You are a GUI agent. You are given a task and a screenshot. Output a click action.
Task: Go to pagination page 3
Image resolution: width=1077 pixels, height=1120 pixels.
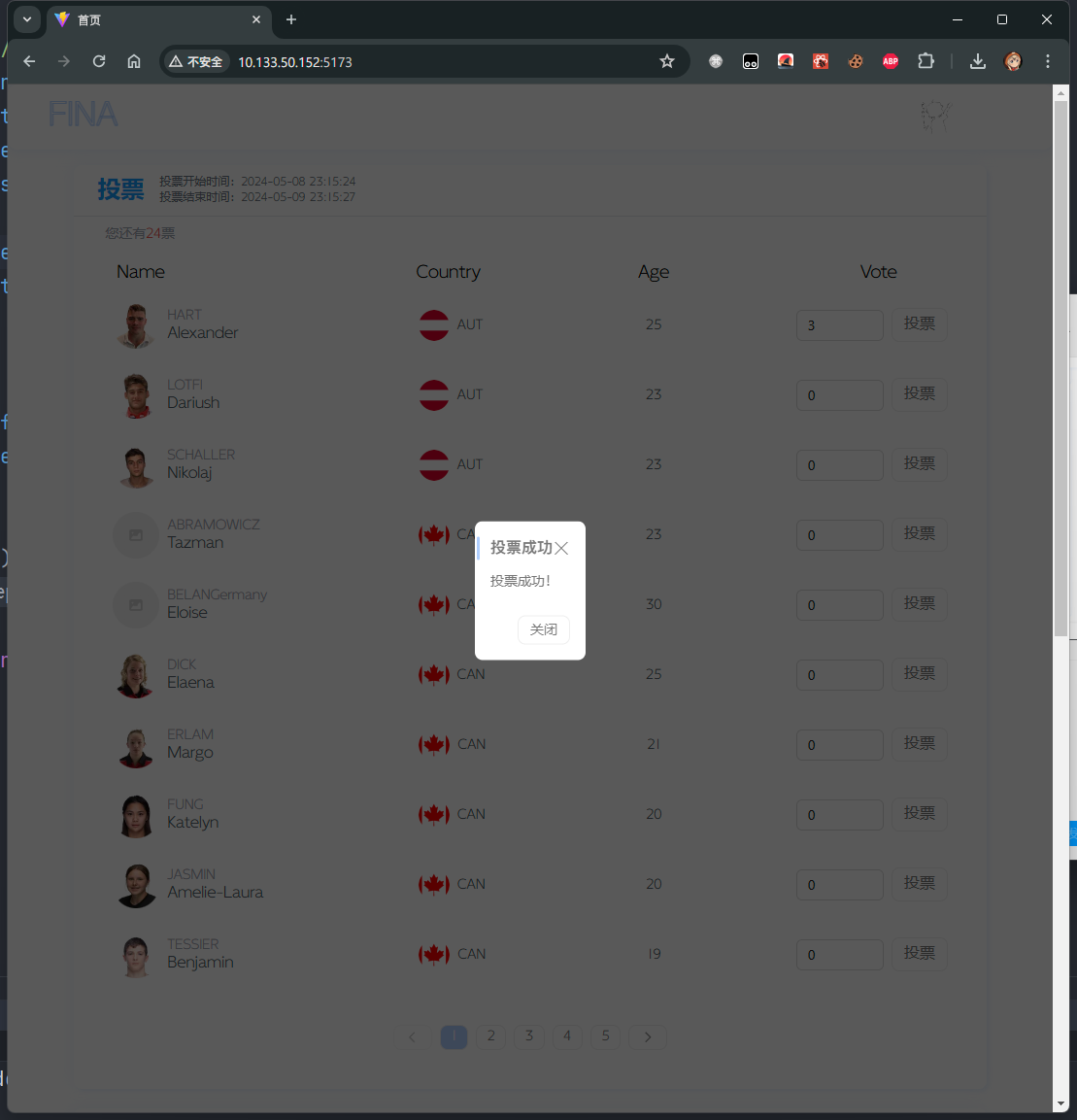pos(529,1036)
